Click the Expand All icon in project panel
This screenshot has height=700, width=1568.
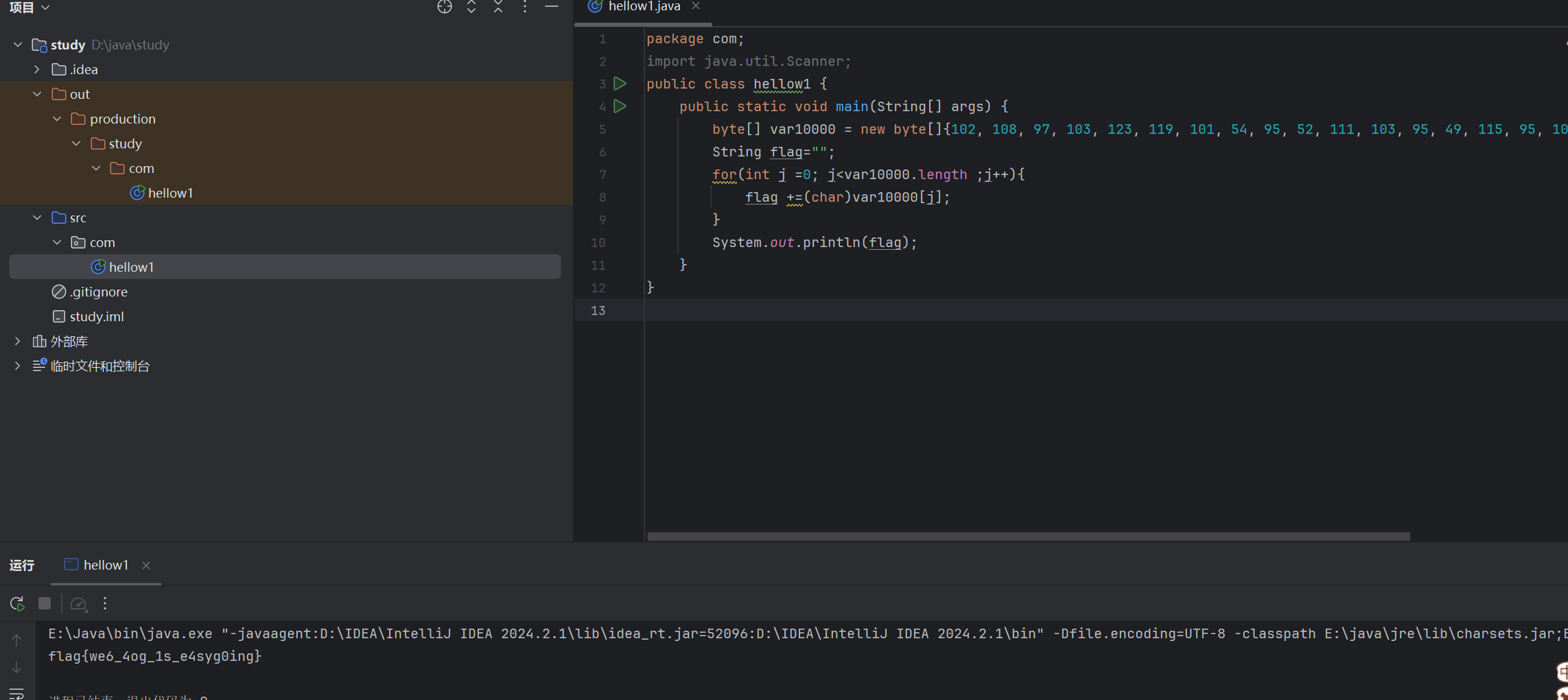[471, 7]
